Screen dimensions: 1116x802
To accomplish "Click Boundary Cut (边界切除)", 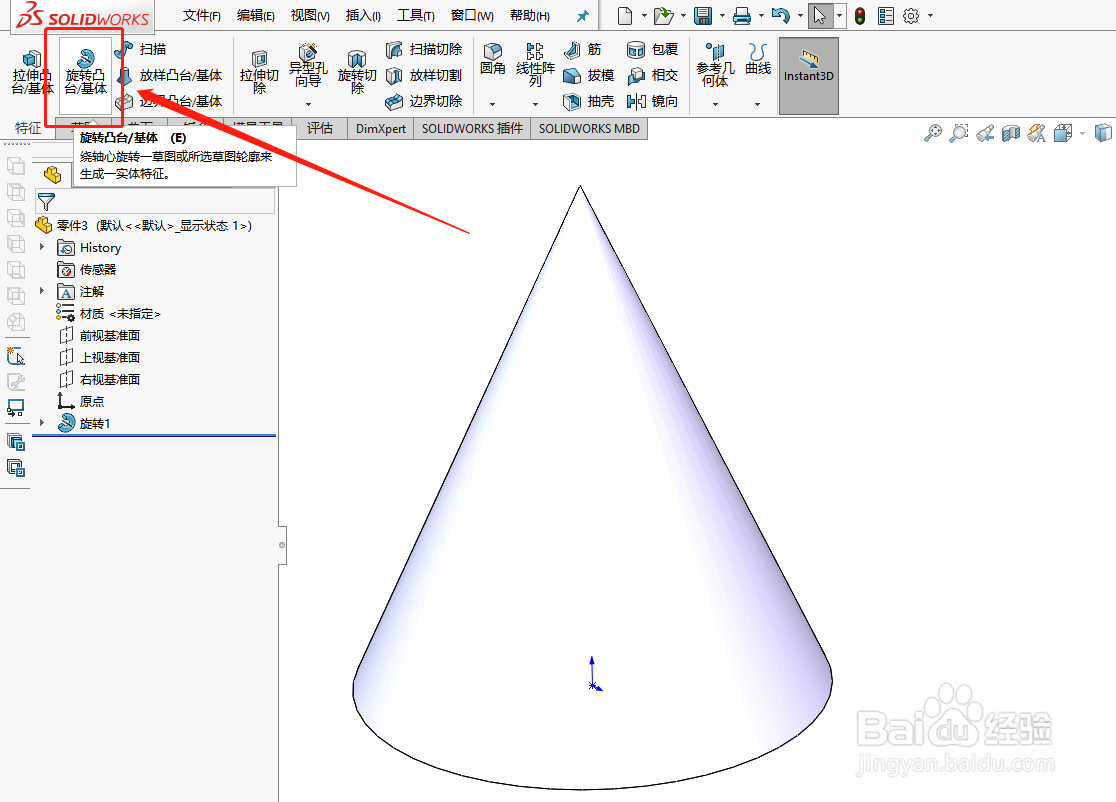I will tap(424, 102).
